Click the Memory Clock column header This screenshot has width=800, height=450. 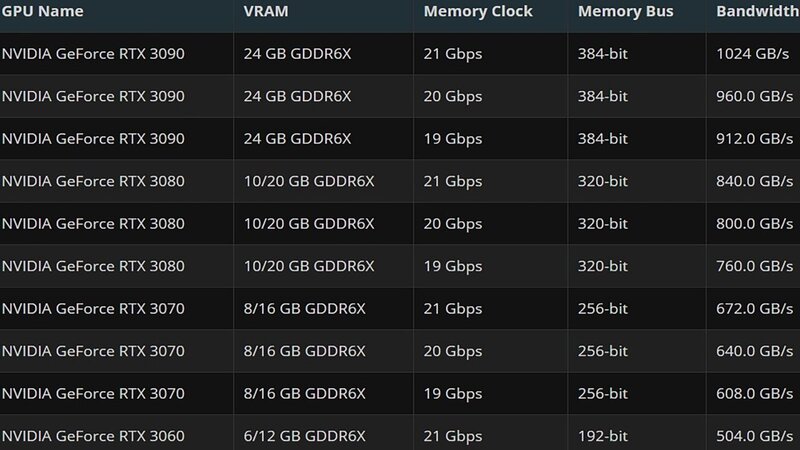coord(478,11)
